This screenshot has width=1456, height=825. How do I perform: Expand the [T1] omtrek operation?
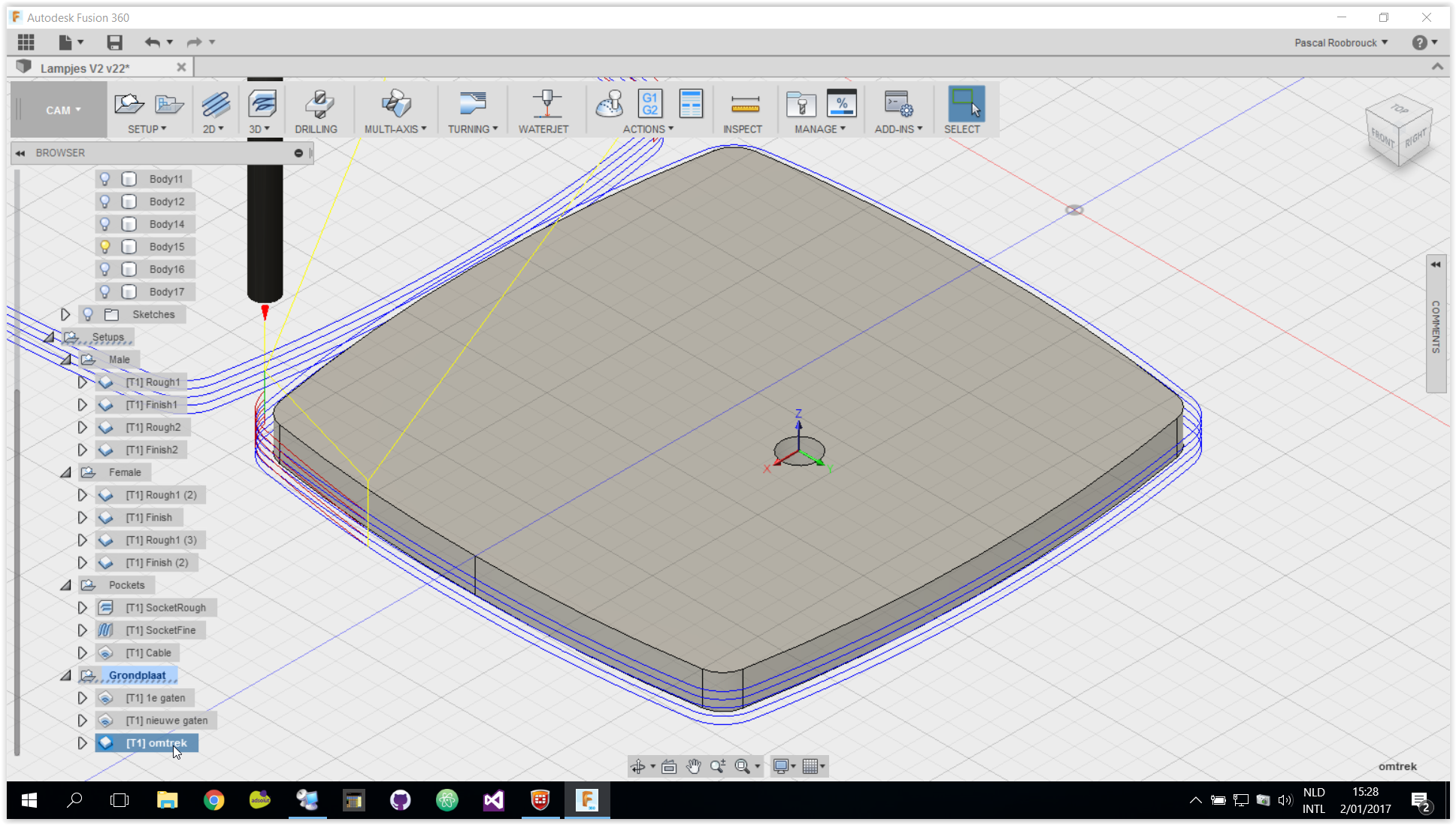tap(82, 743)
